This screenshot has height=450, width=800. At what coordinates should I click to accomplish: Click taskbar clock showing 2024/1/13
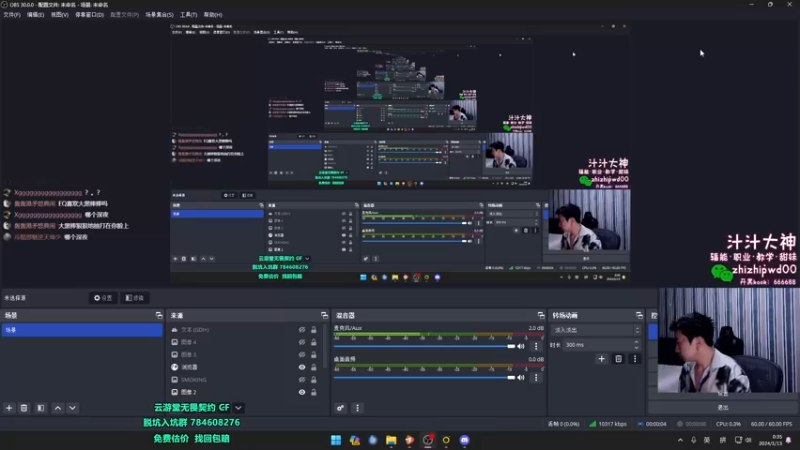[x=770, y=440]
